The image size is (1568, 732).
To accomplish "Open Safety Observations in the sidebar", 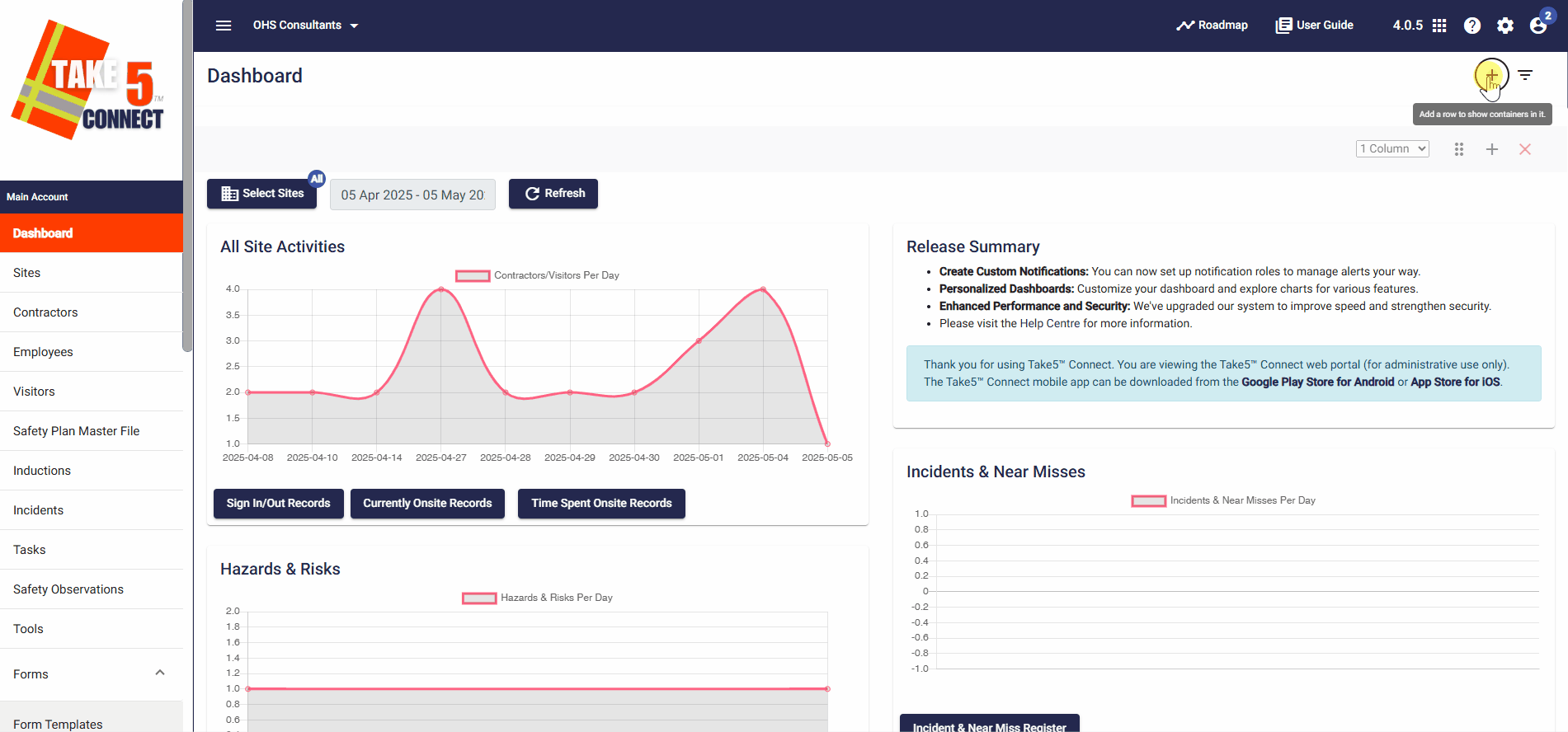I will (92, 589).
